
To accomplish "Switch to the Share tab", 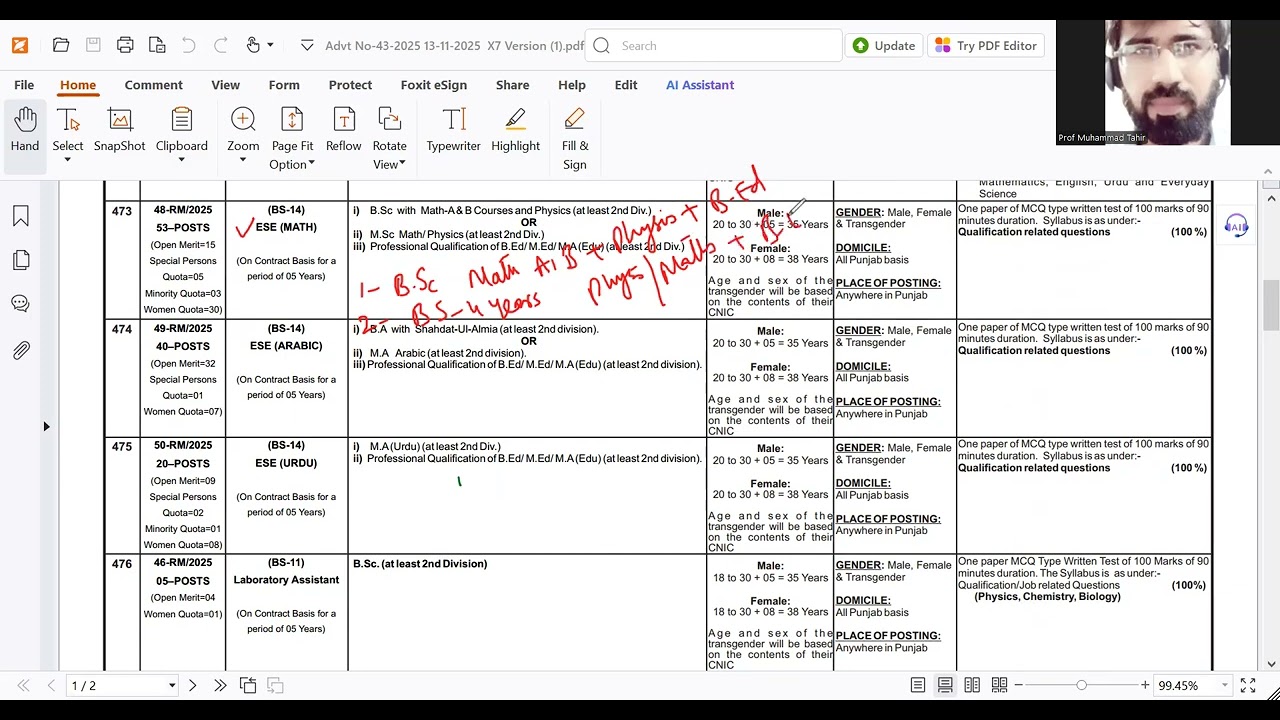I will point(513,85).
